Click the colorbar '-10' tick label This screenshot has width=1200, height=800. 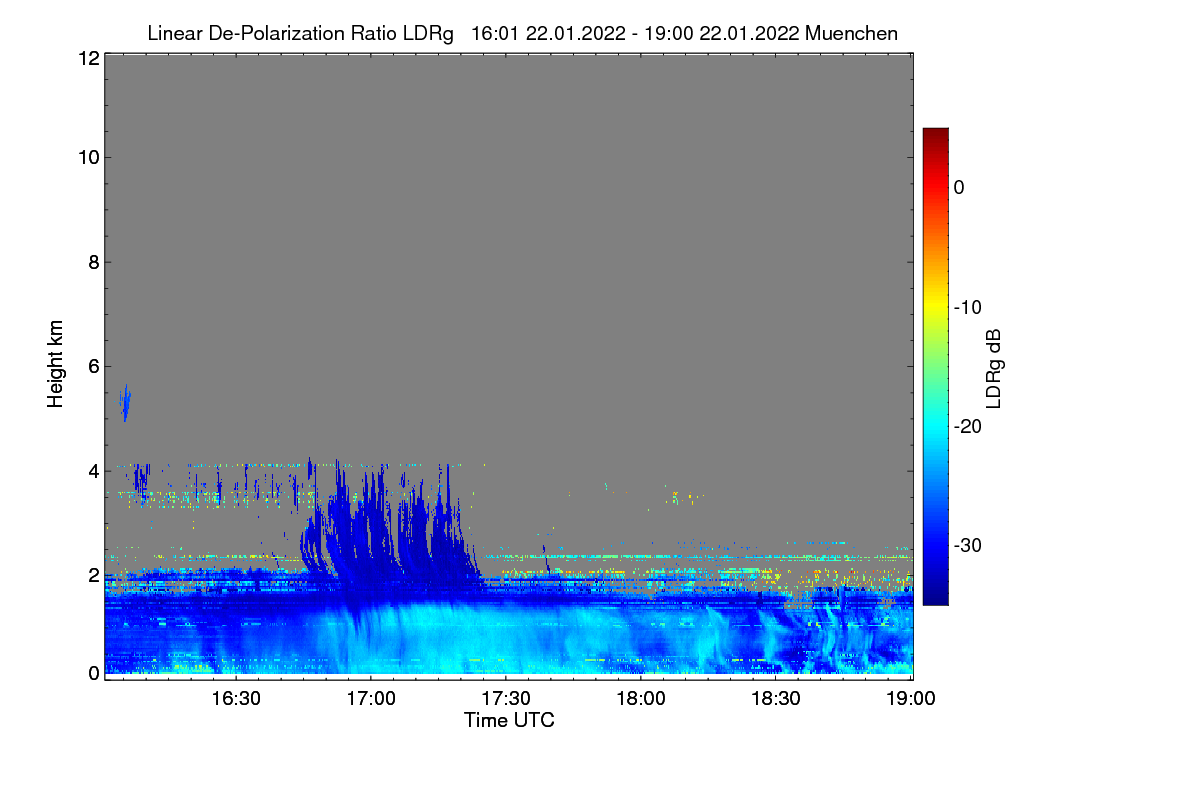(x=968, y=307)
